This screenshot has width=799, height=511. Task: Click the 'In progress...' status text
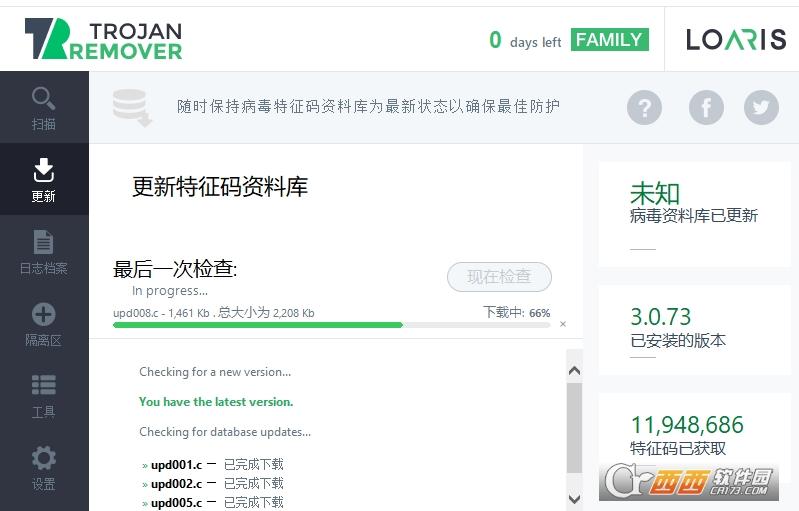(170, 290)
